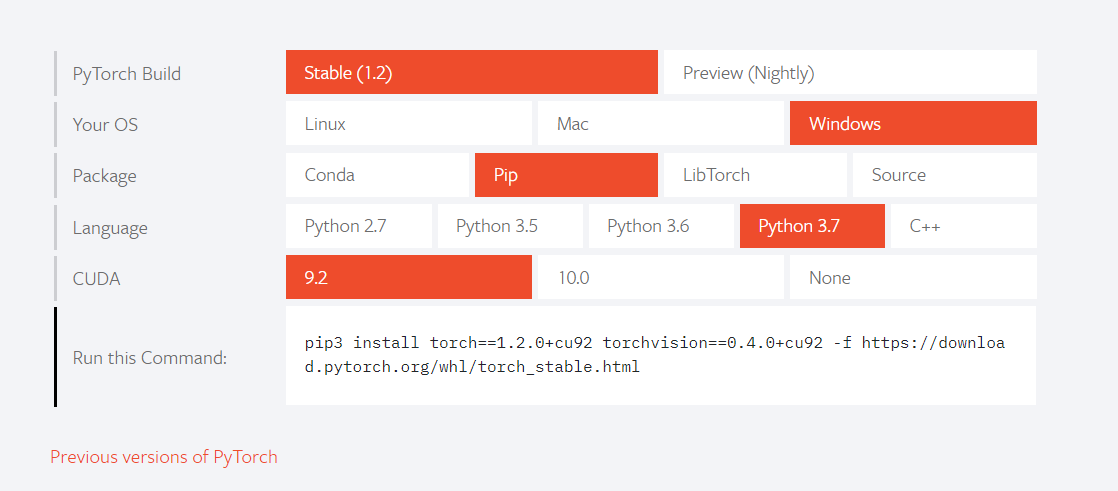1118x491 pixels.
Task: Click the pip3 install command text
Action: 655,355
